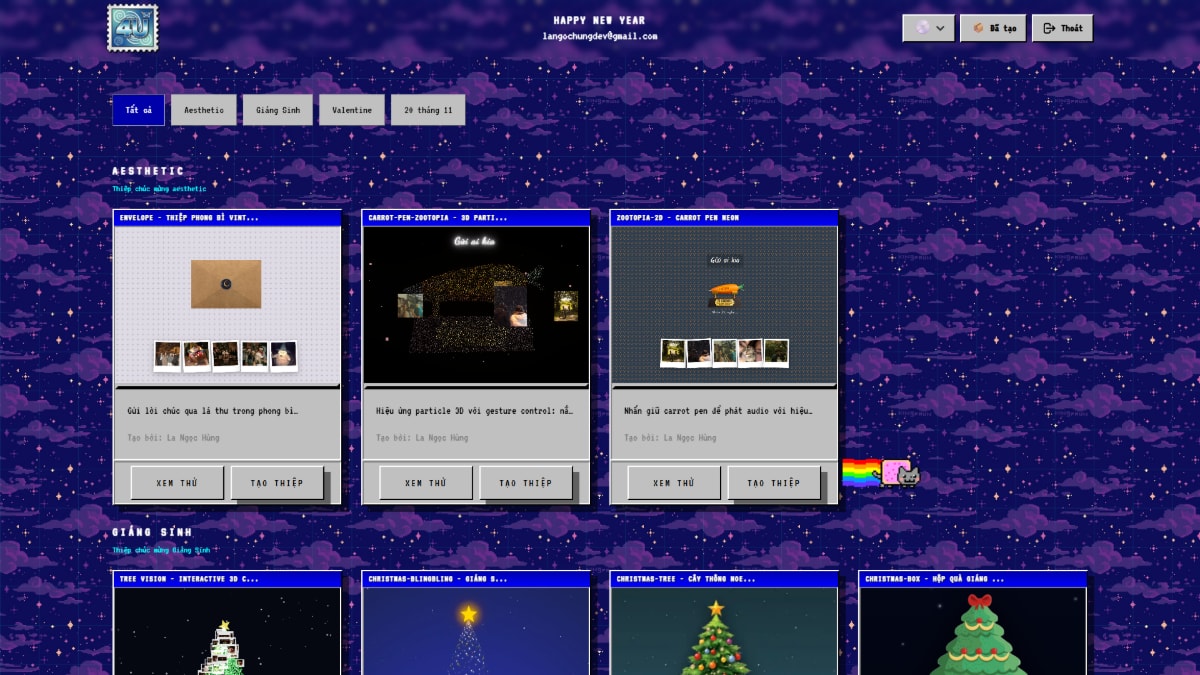Screen dimensions: 1200x675
Task: Toggle the Aesthetic category filter
Action: (203, 110)
